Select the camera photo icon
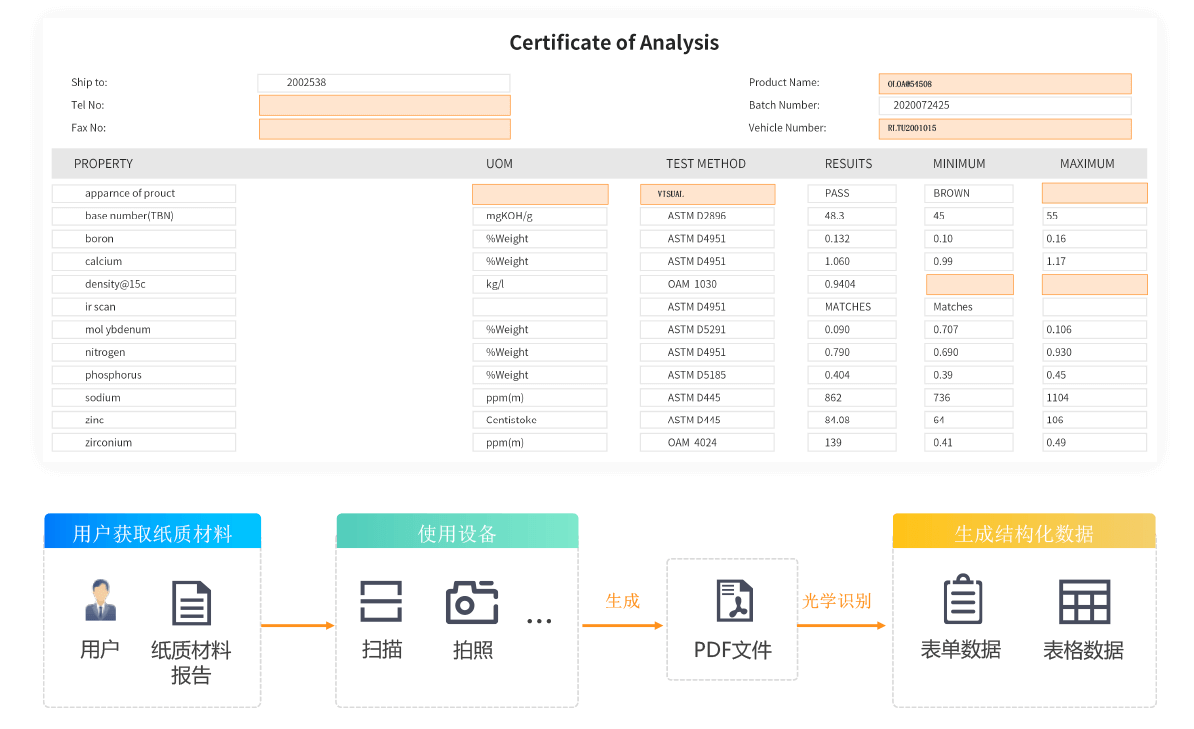Screen dimensions: 1194x729 (472, 602)
